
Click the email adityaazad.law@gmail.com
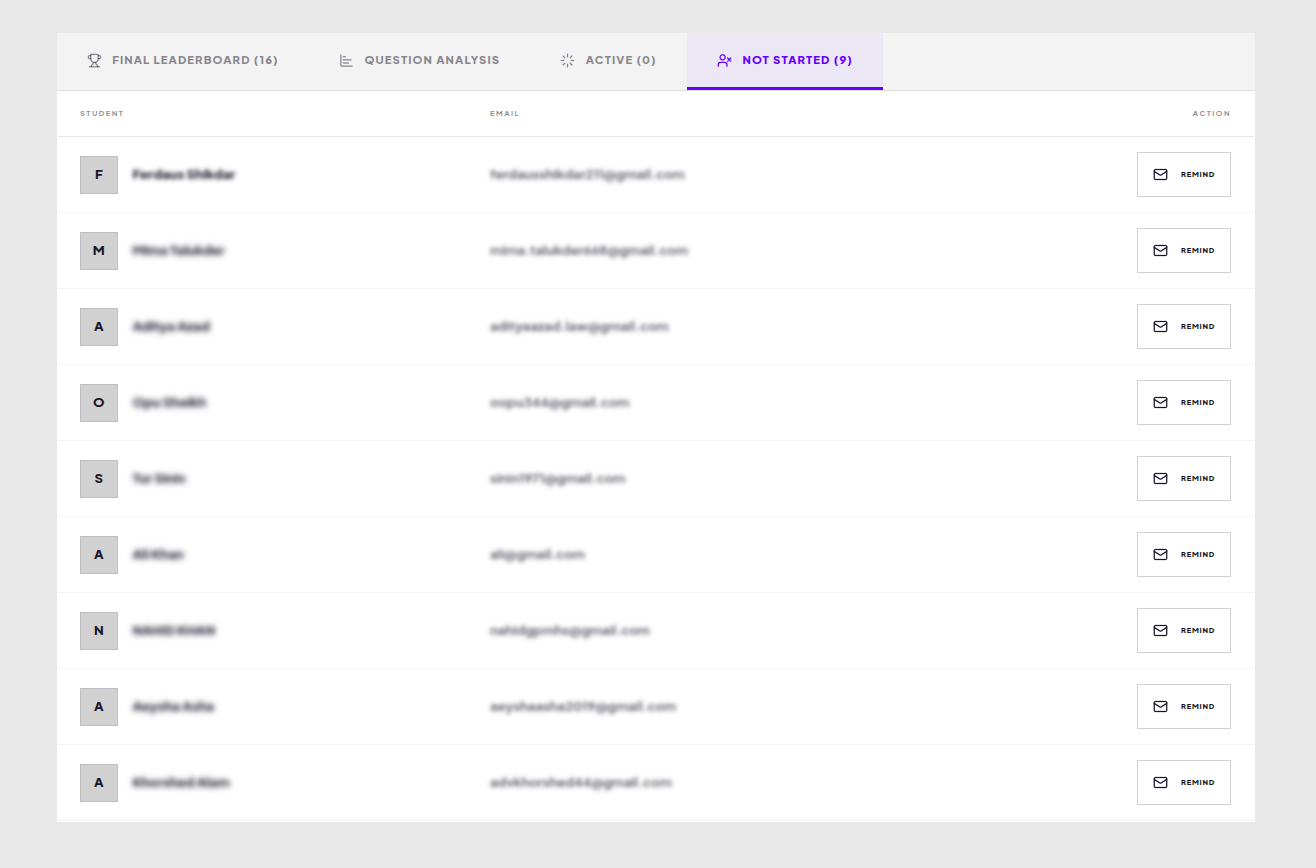579,327
